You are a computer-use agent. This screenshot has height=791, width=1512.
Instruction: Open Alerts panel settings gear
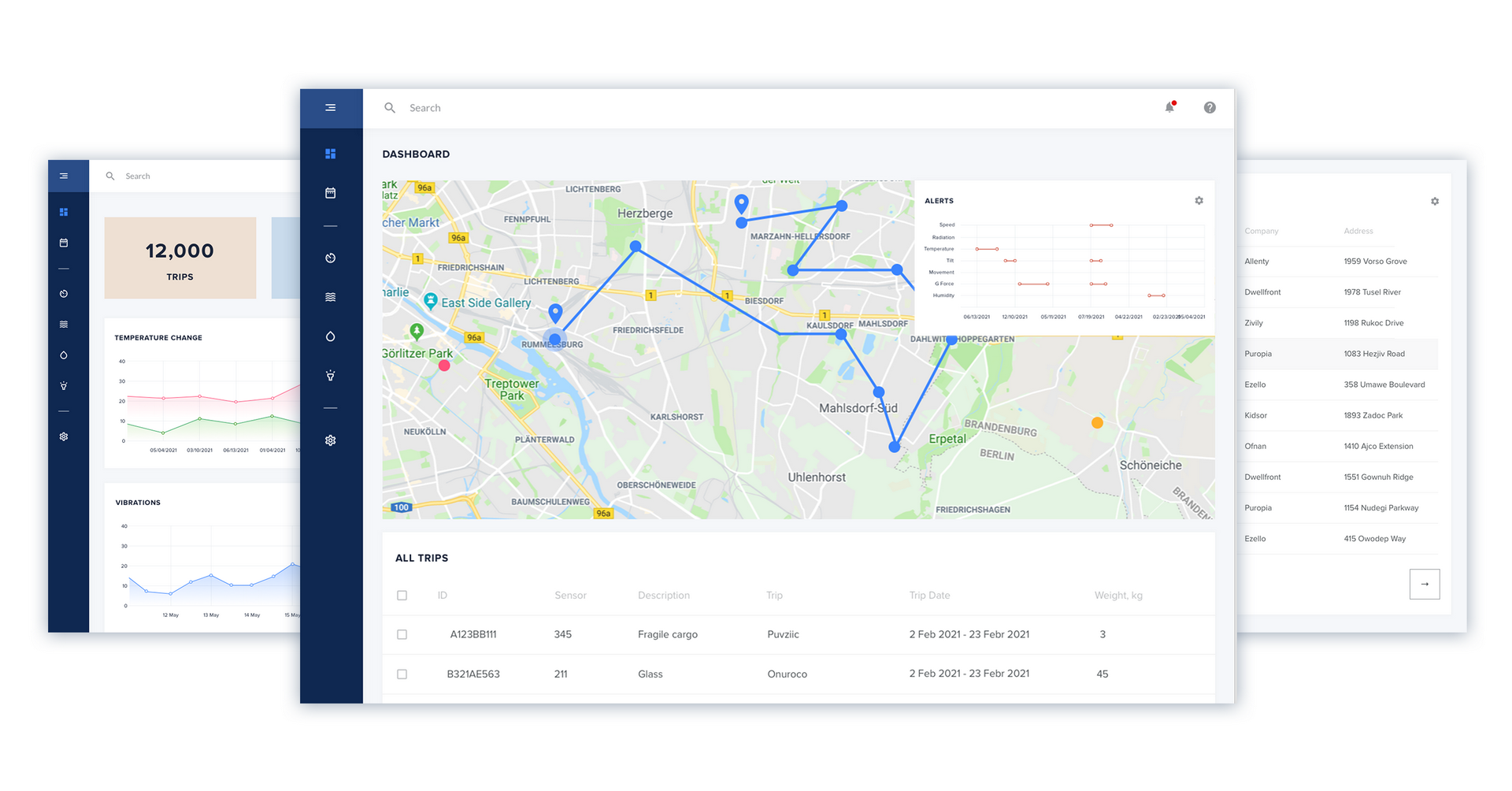[1199, 201]
